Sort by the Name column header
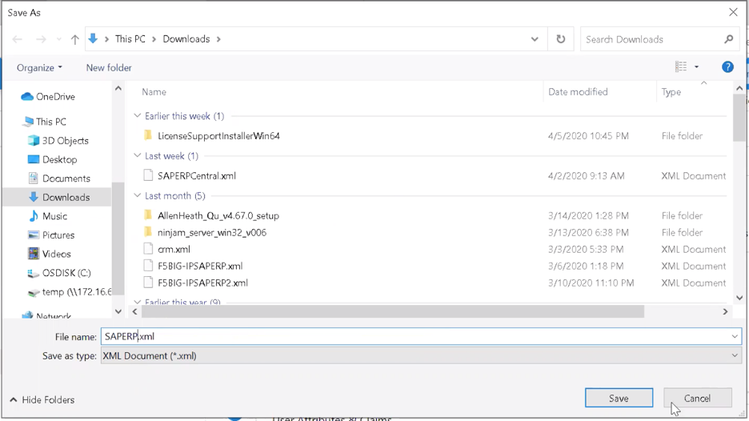This screenshot has width=749, height=421. pos(154,92)
